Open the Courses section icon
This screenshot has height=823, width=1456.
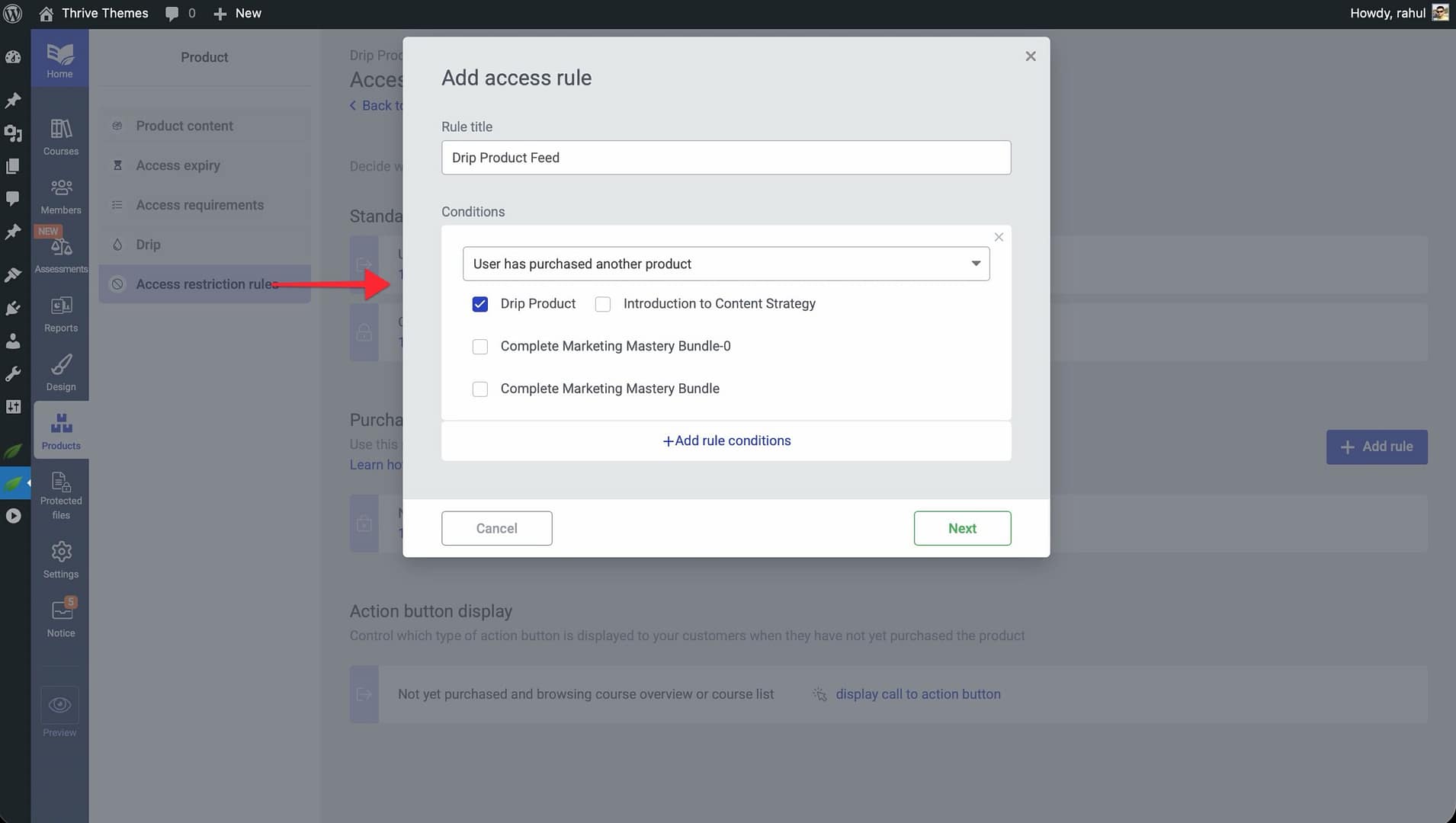point(61,130)
